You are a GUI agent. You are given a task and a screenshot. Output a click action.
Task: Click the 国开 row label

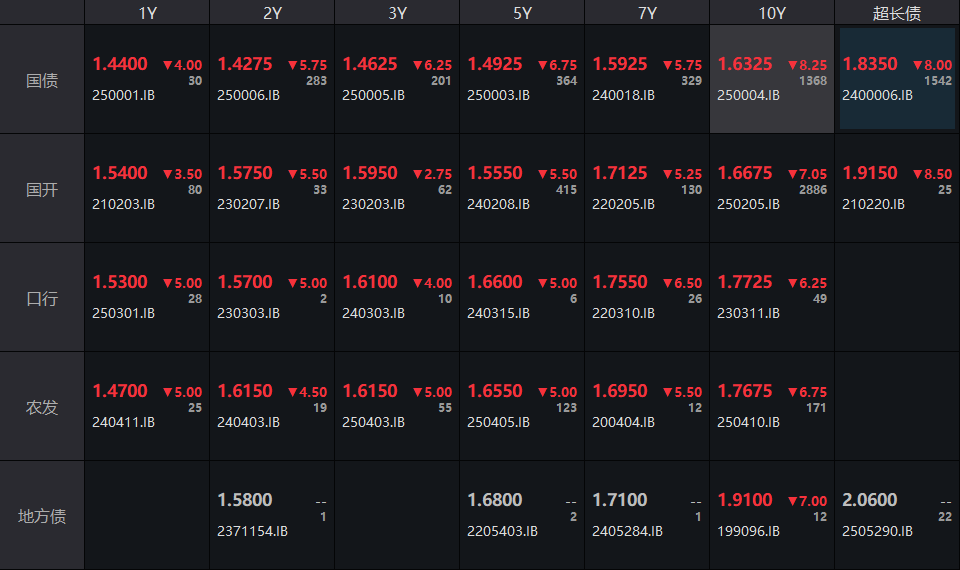pos(42,189)
